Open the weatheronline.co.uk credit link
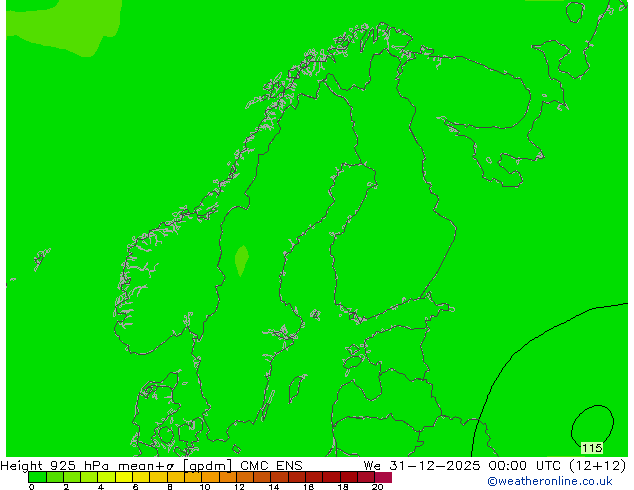 coord(550,481)
